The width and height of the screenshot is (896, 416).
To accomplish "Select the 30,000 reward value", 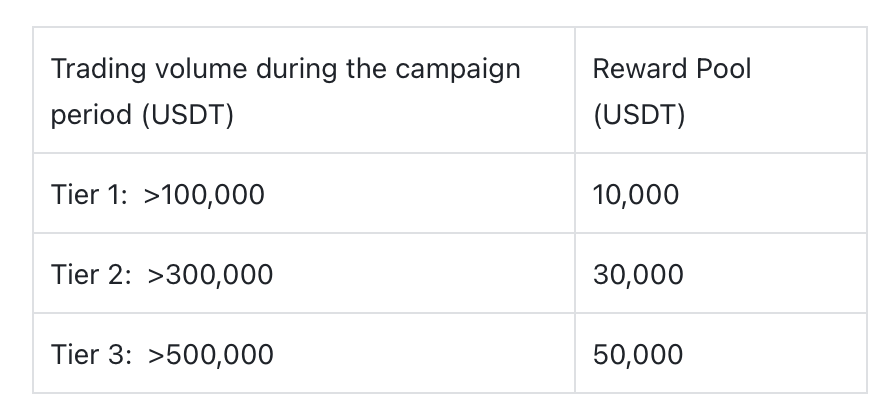I will (x=638, y=274).
